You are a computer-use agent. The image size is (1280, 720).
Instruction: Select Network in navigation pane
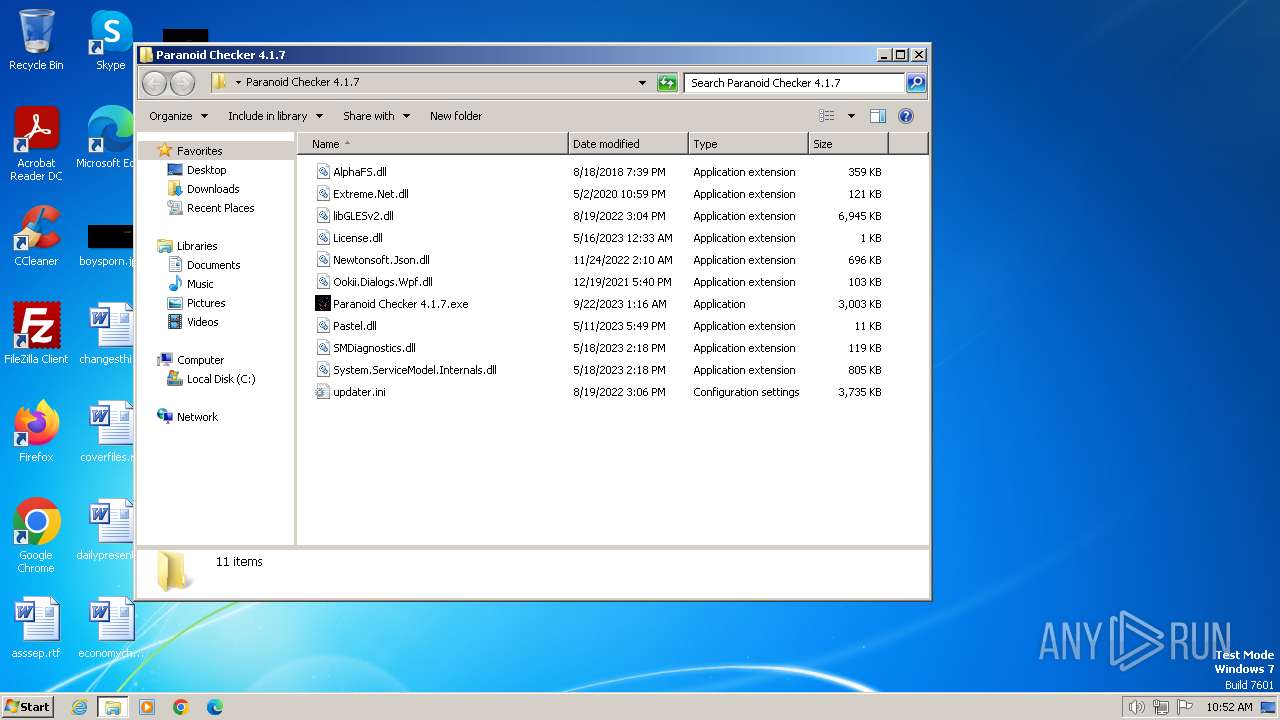click(x=197, y=417)
